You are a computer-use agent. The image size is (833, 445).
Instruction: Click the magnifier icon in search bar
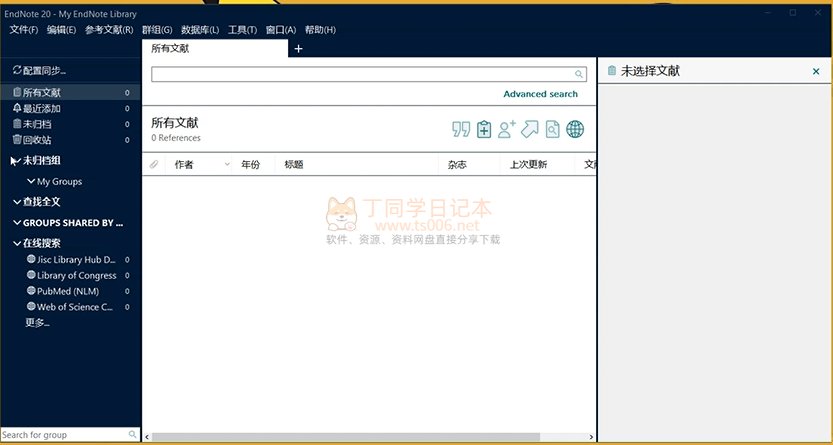tap(579, 74)
